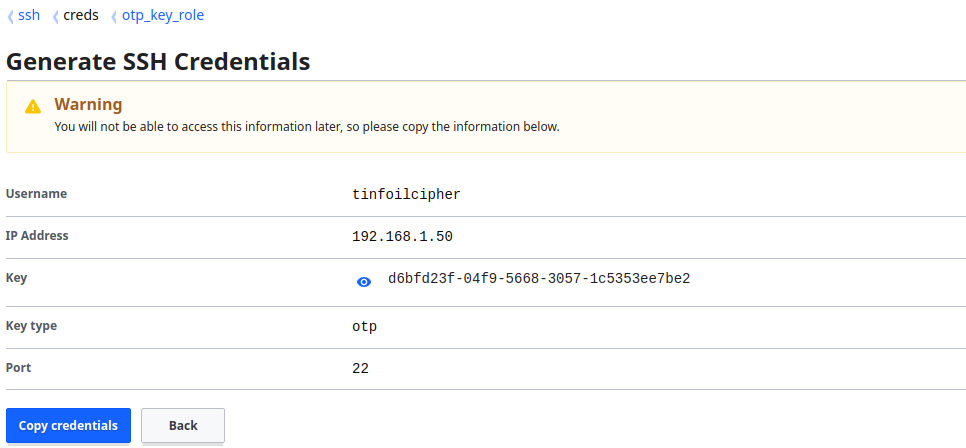966x448 pixels.
Task: Toggle the key visibility eye icon
Action: (x=364, y=282)
